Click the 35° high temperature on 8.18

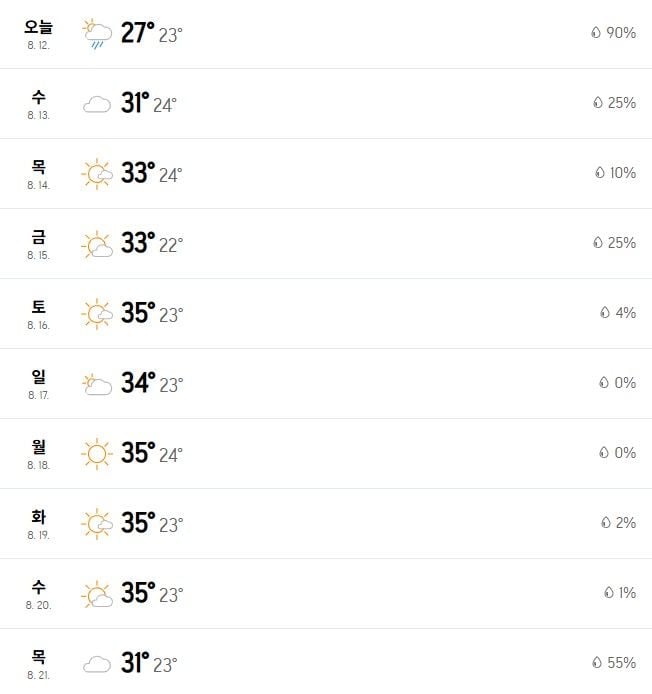coord(138,453)
